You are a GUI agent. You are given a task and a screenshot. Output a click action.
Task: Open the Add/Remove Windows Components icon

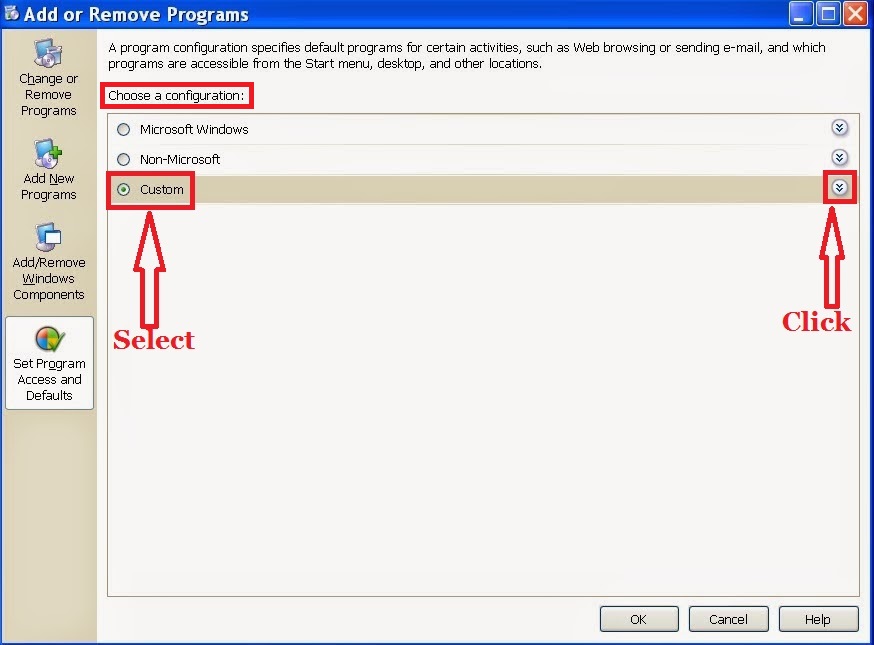pyautogui.click(x=48, y=237)
